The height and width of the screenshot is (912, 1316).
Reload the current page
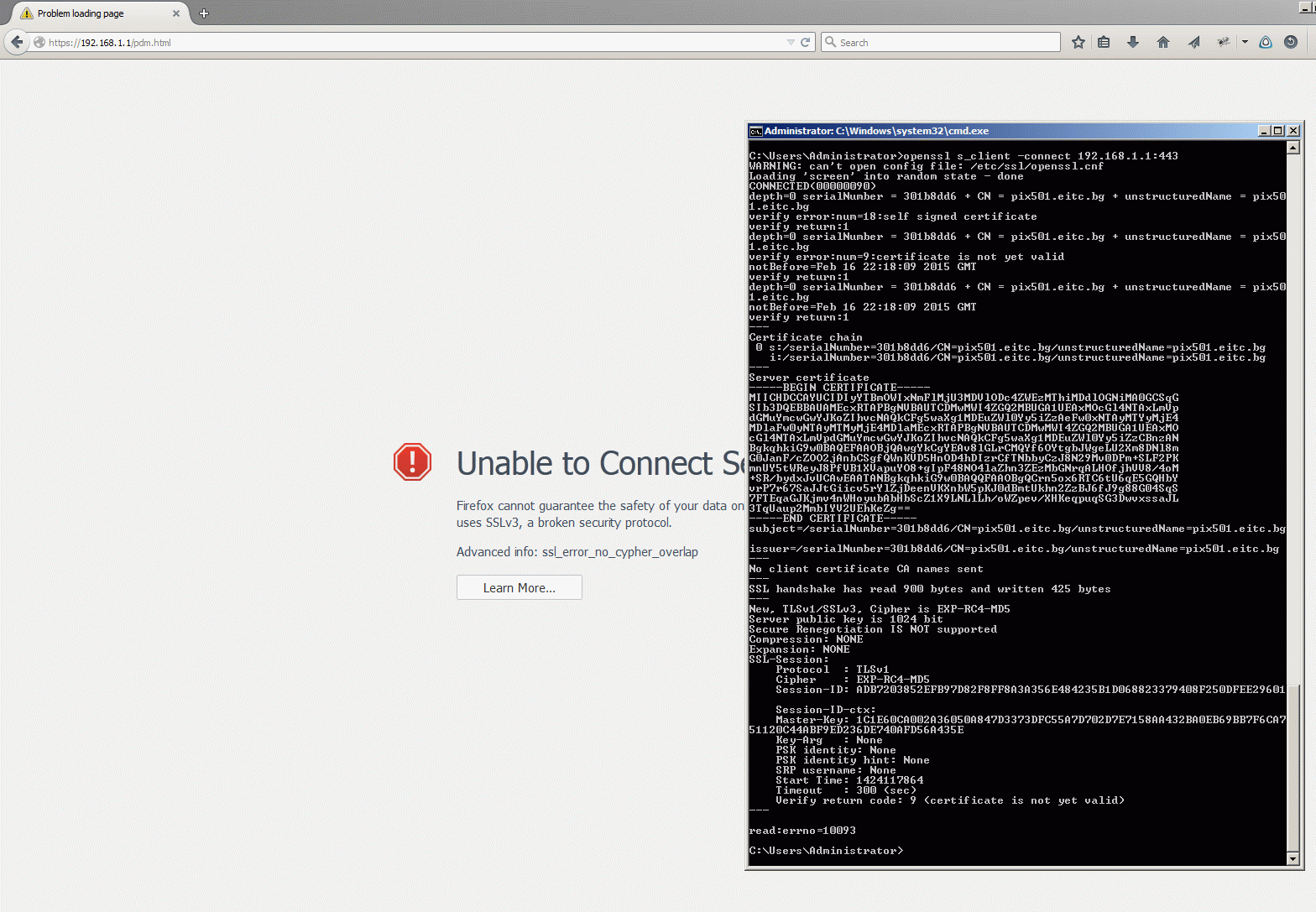click(x=806, y=42)
